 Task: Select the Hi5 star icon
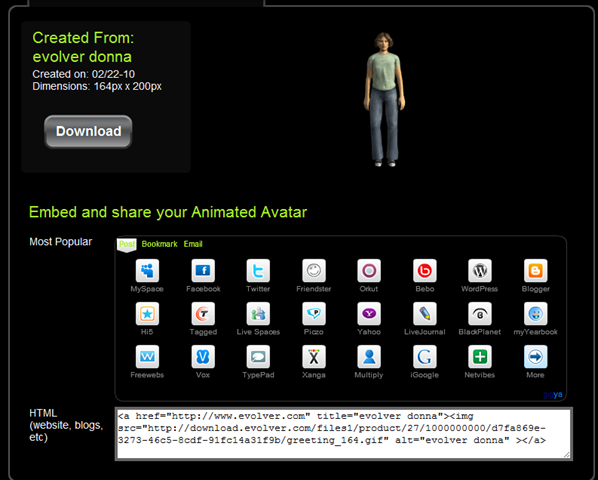coord(147,314)
